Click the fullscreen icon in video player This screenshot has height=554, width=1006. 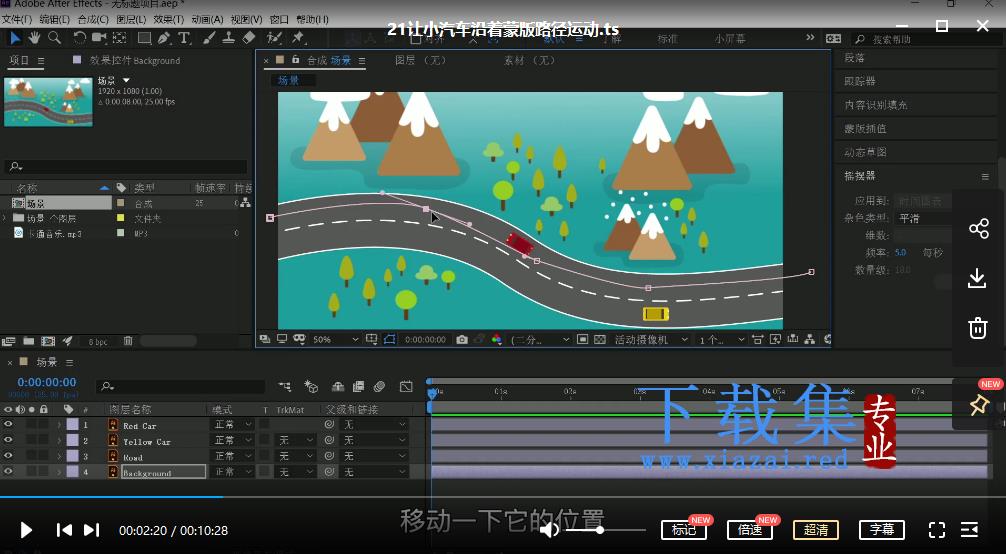click(937, 530)
